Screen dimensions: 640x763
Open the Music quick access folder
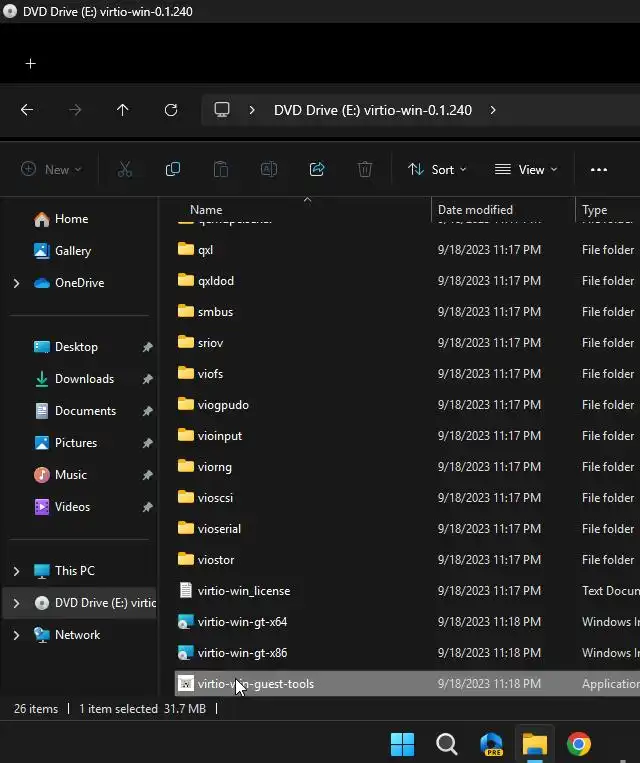[x=60, y=475]
